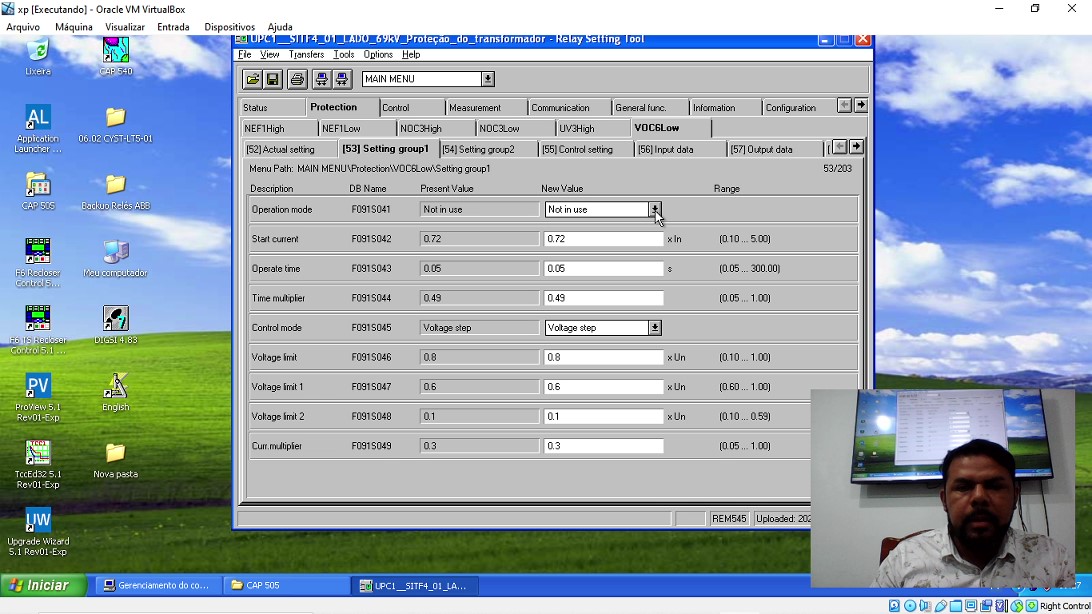Switch to the [55] Control setting tab

[577, 150]
